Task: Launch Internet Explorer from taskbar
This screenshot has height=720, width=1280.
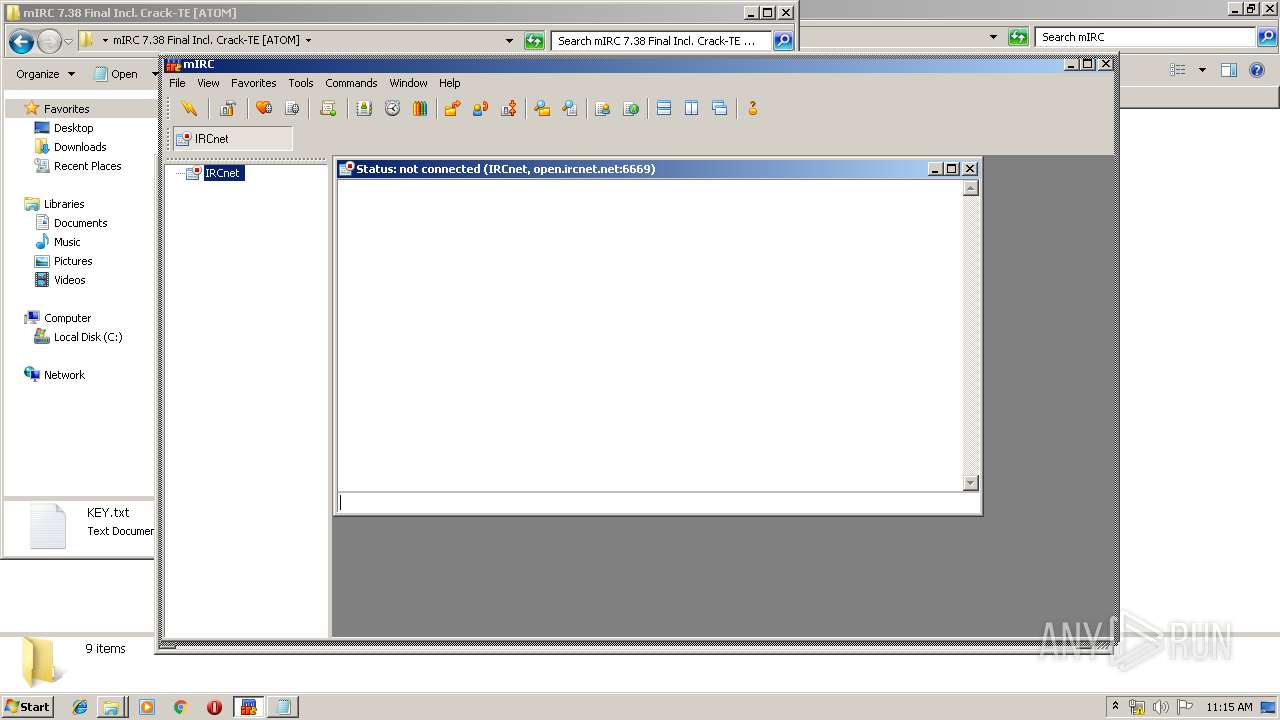Action: coord(80,707)
